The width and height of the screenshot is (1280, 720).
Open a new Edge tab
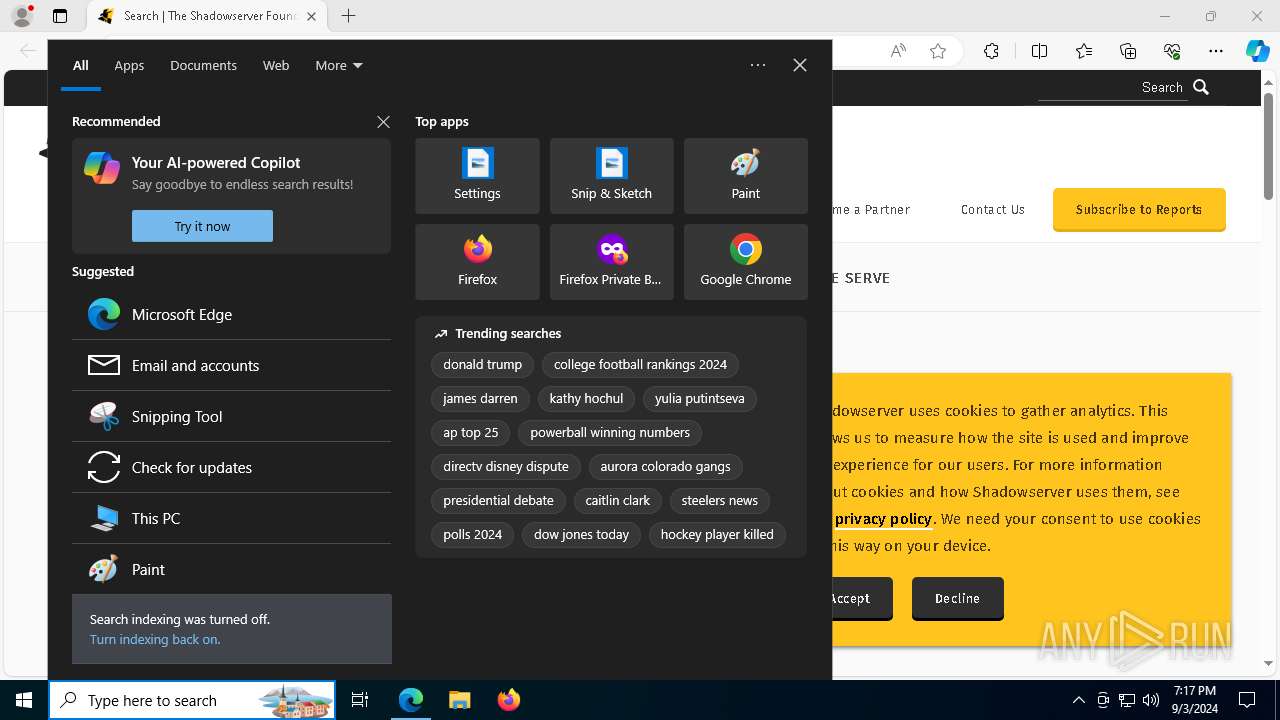coord(348,16)
